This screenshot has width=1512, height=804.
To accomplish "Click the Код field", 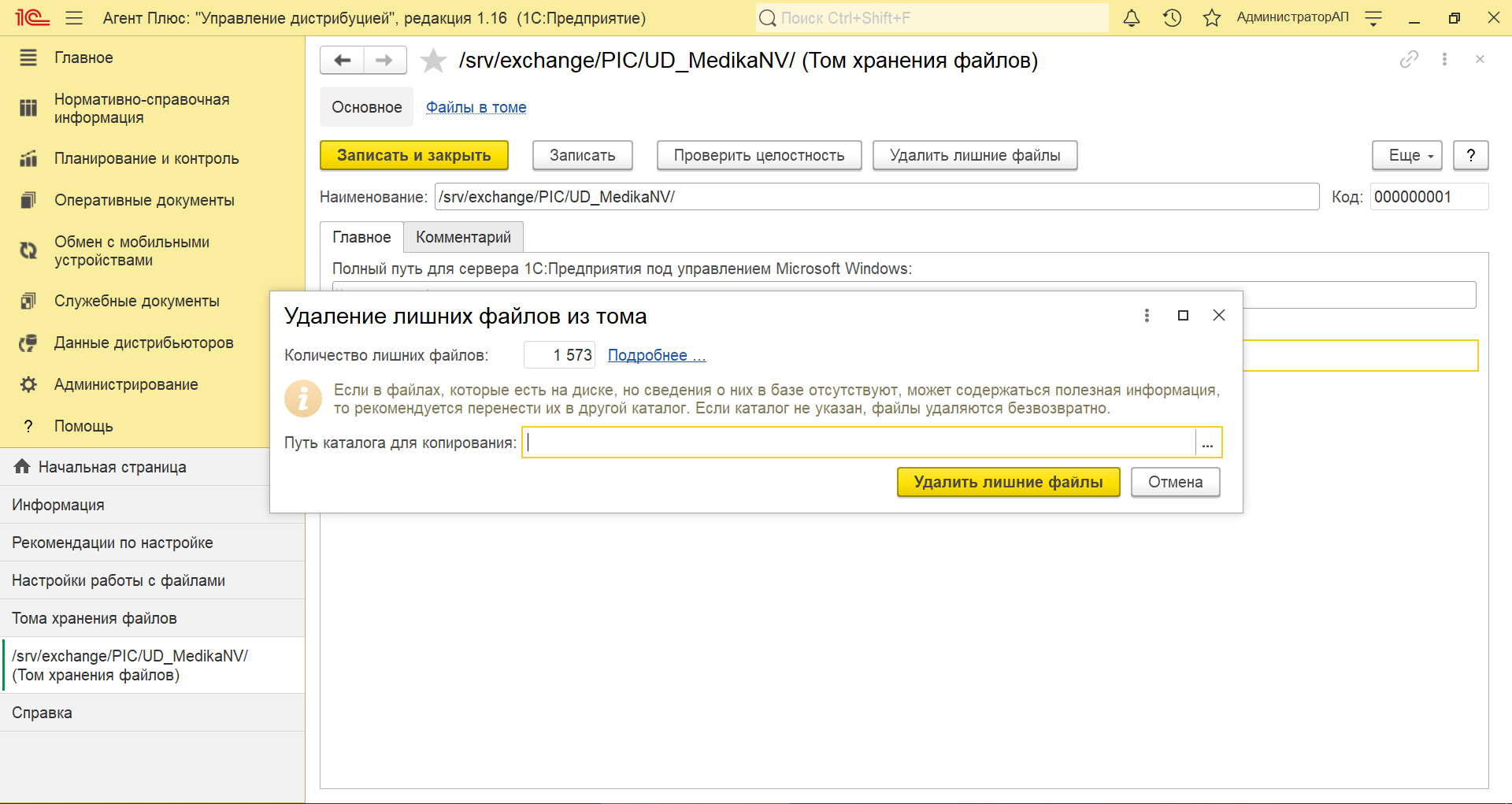I will tap(1429, 197).
